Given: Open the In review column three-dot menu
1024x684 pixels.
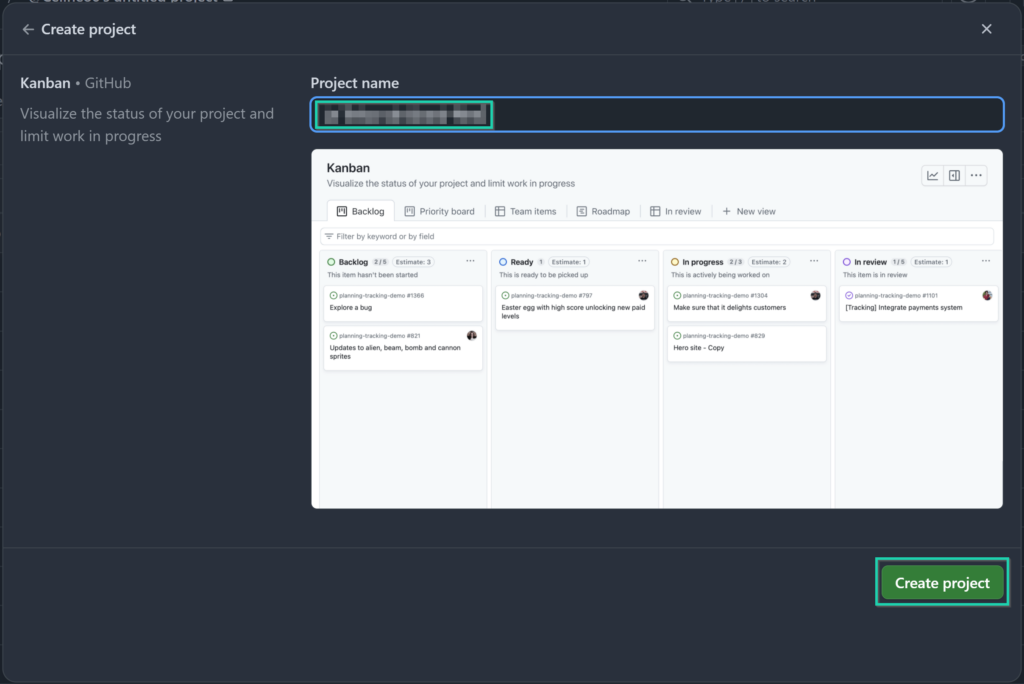Looking at the screenshot, I should tap(985, 261).
